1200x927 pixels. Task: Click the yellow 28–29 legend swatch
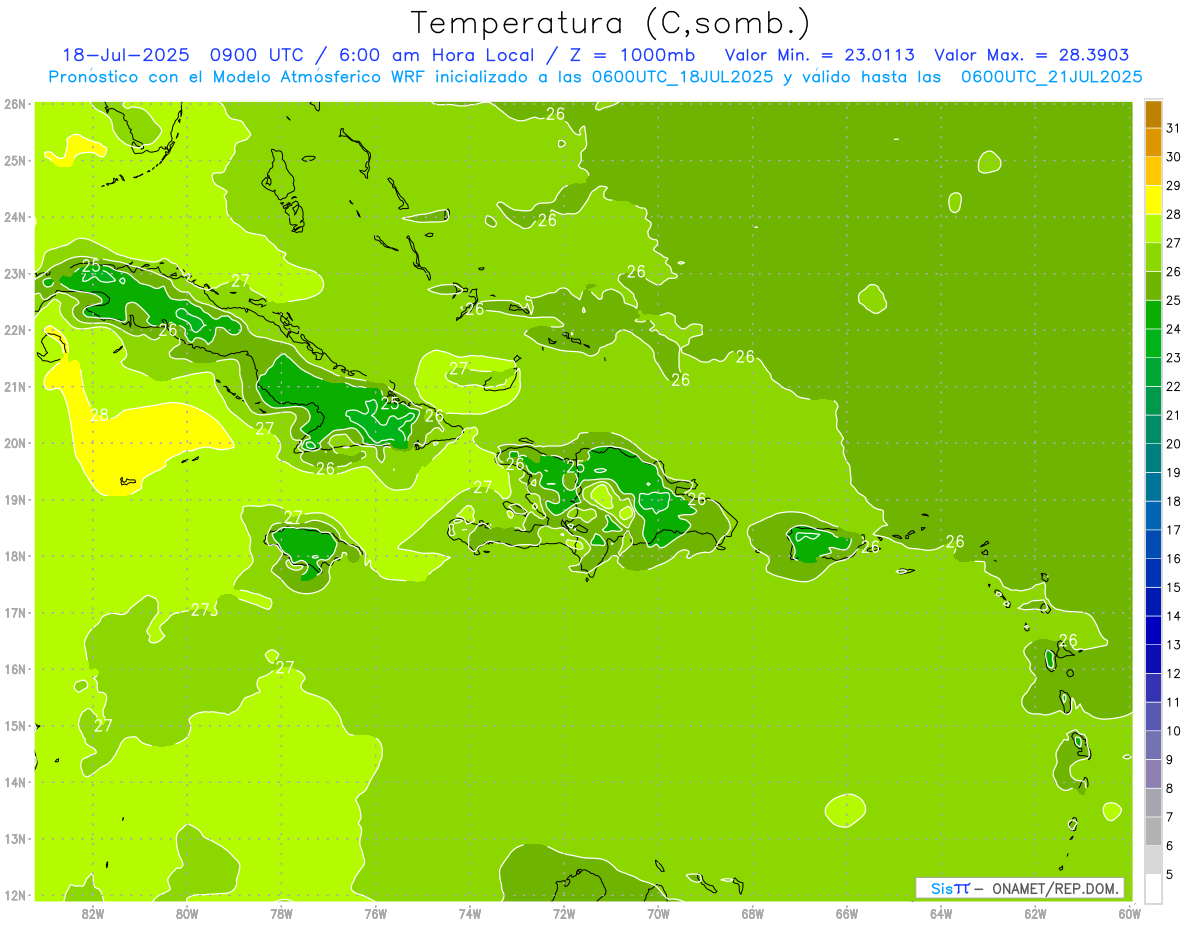pos(1153,200)
